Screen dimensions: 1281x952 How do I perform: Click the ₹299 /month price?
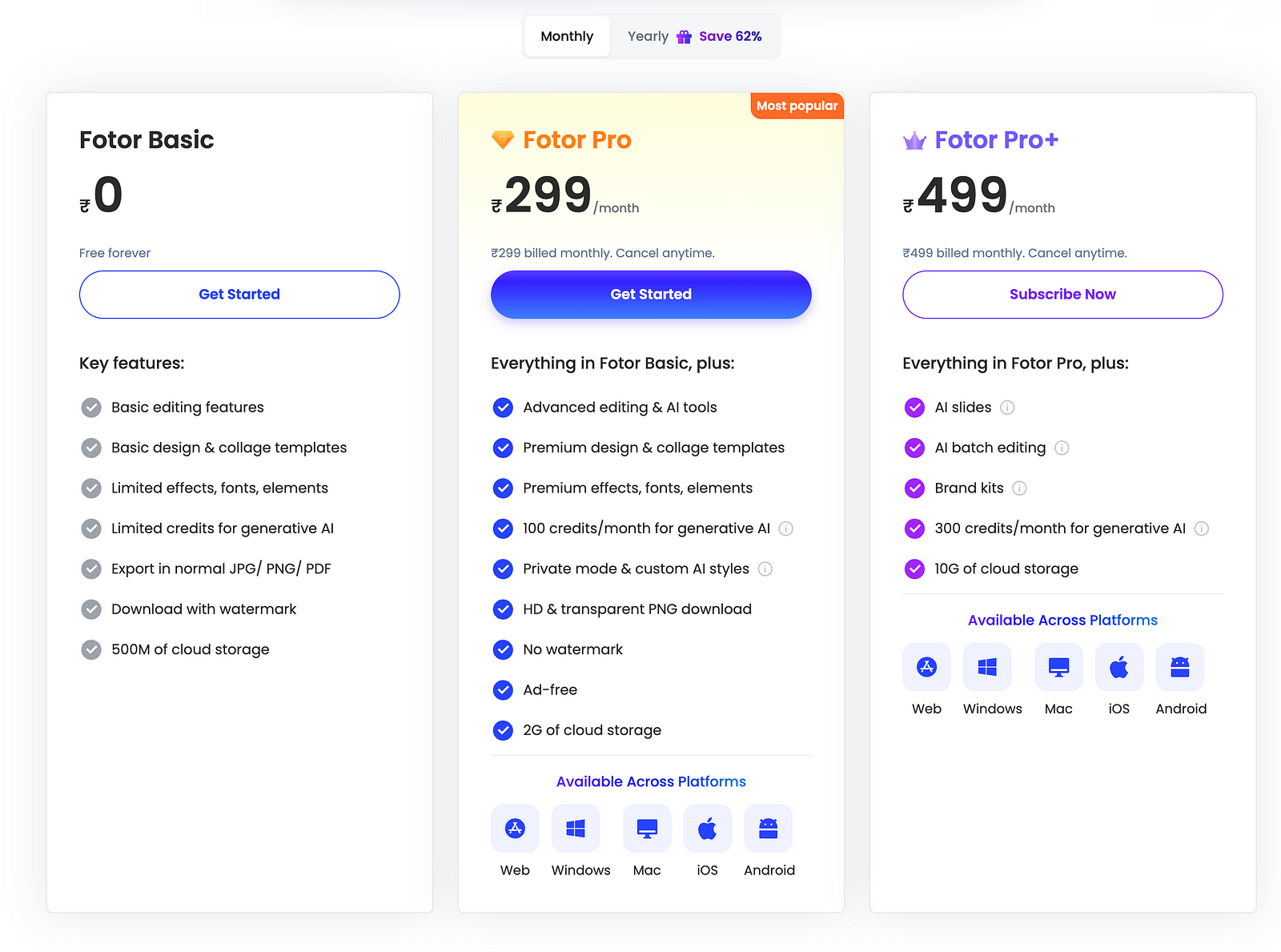tap(565, 195)
